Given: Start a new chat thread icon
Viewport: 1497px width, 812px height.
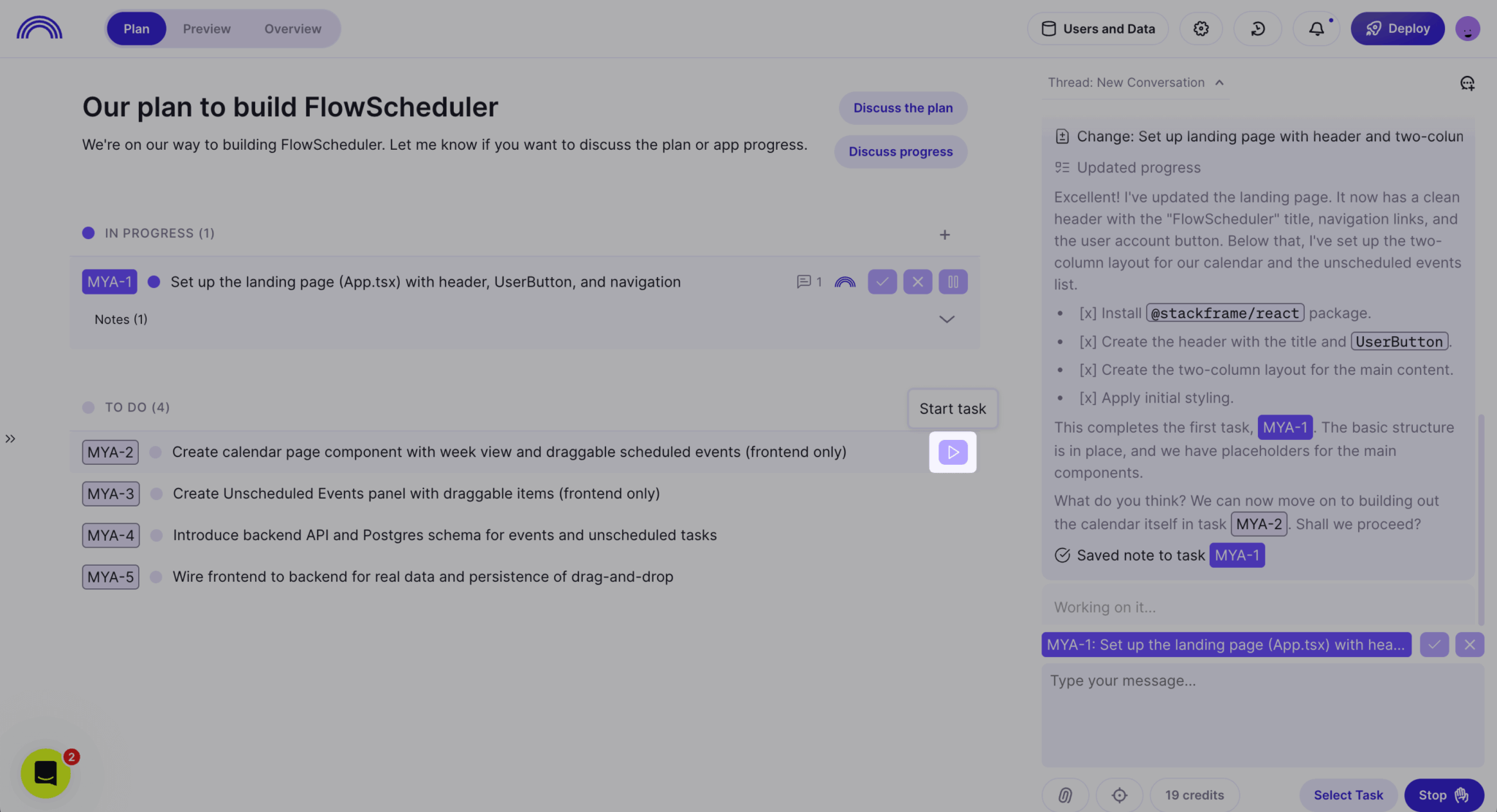Looking at the screenshot, I should [1467, 83].
